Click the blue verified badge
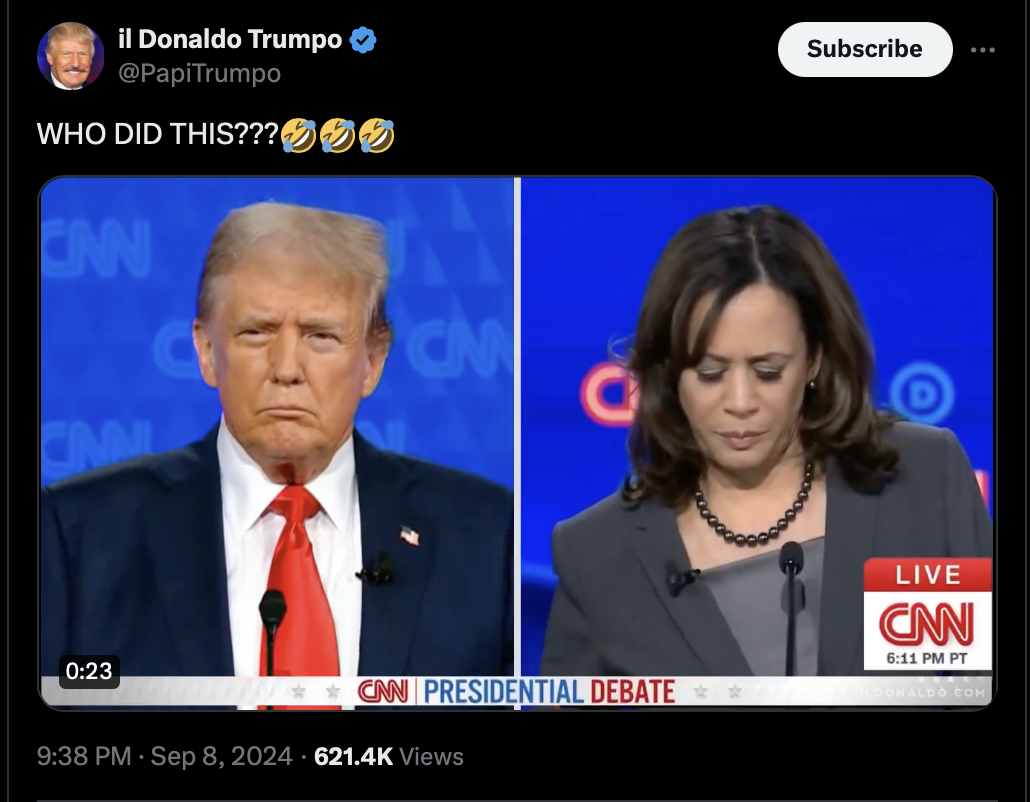The height and width of the screenshot is (802, 1030). pos(363,39)
